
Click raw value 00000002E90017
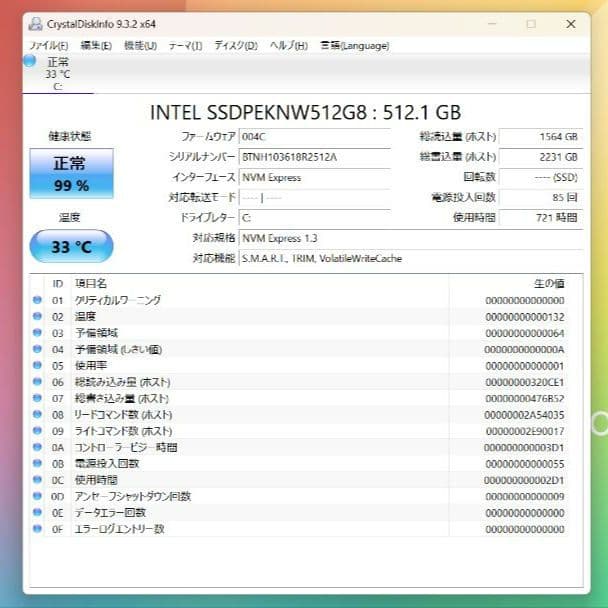tap(525, 431)
